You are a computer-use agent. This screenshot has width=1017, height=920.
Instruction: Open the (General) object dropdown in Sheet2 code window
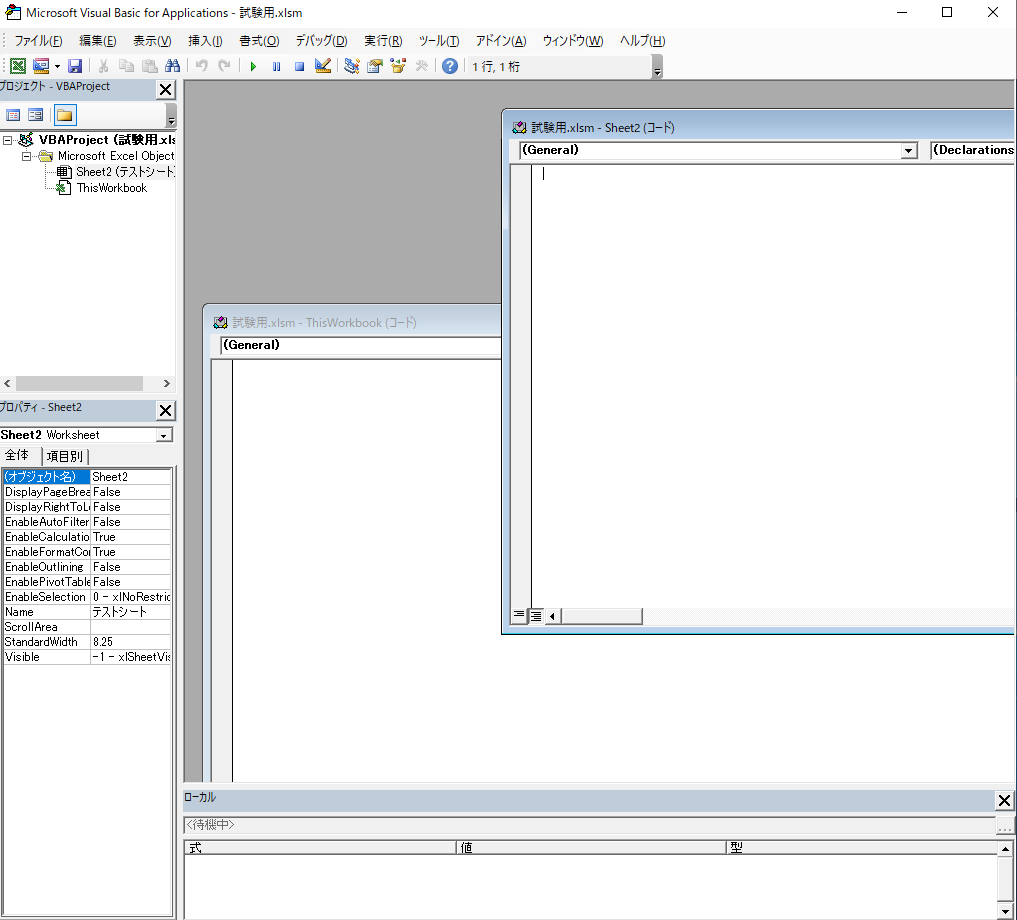click(909, 151)
